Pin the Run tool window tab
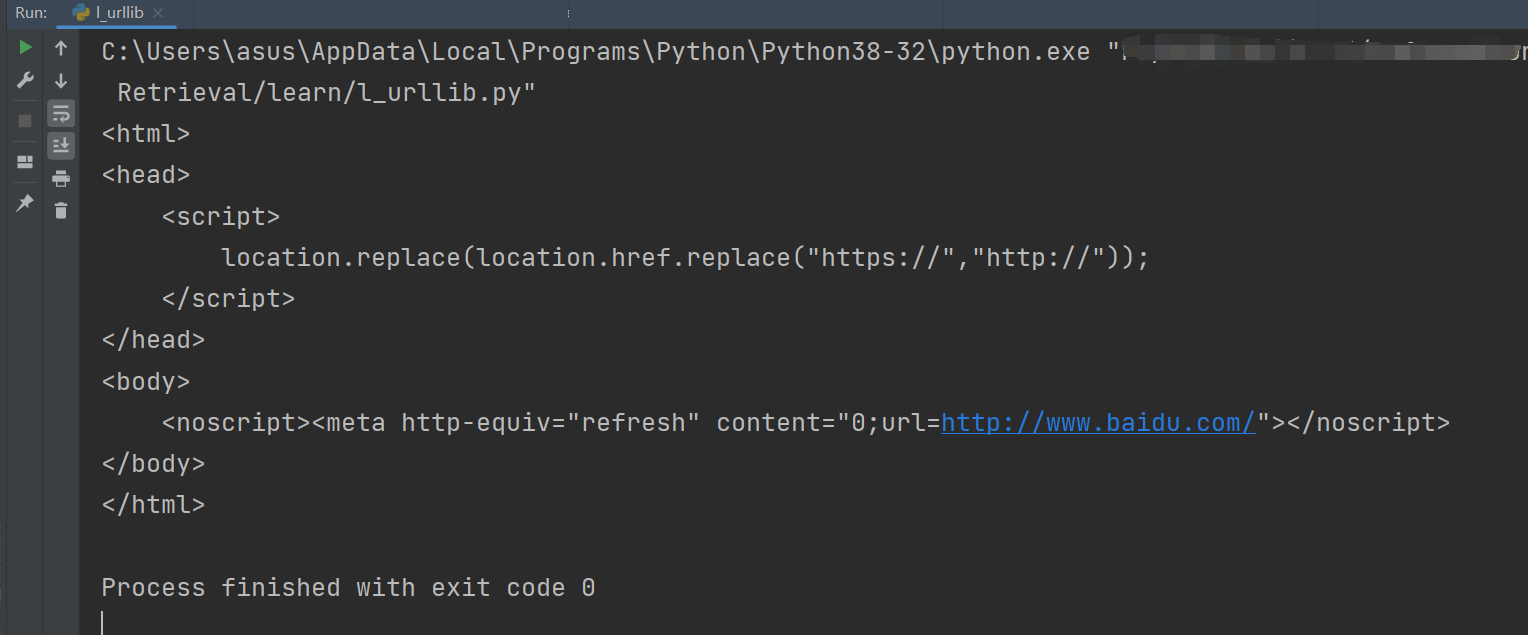The width and height of the screenshot is (1528, 635). click(24, 203)
